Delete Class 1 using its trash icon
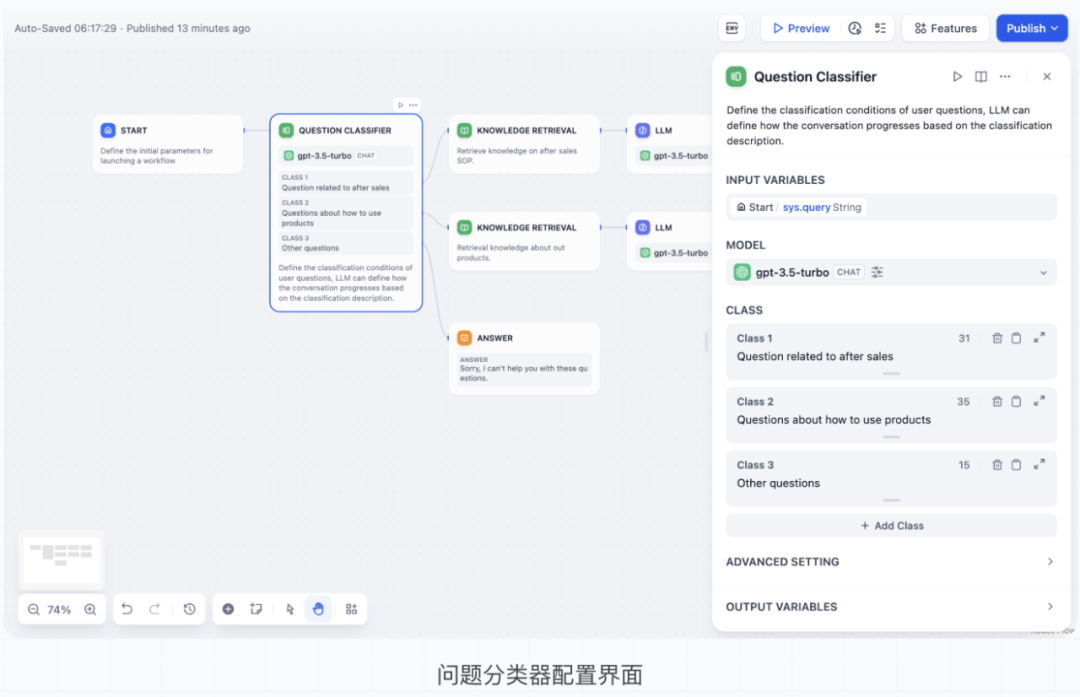The image size is (1080, 697). [997, 338]
